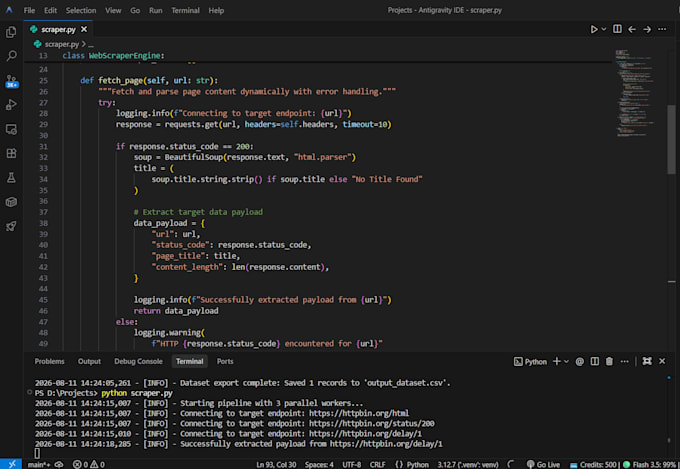Open the Help menu
The height and width of the screenshot is (469, 680).
[216, 10]
